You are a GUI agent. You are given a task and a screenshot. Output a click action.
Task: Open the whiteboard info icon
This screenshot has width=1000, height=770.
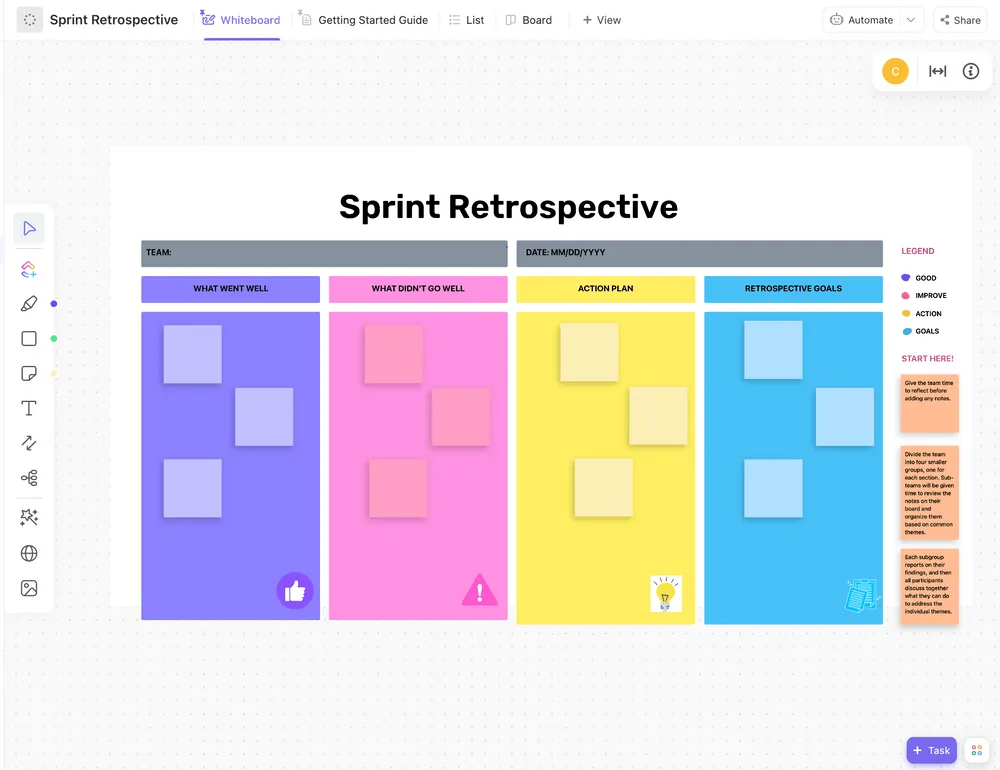tap(971, 71)
